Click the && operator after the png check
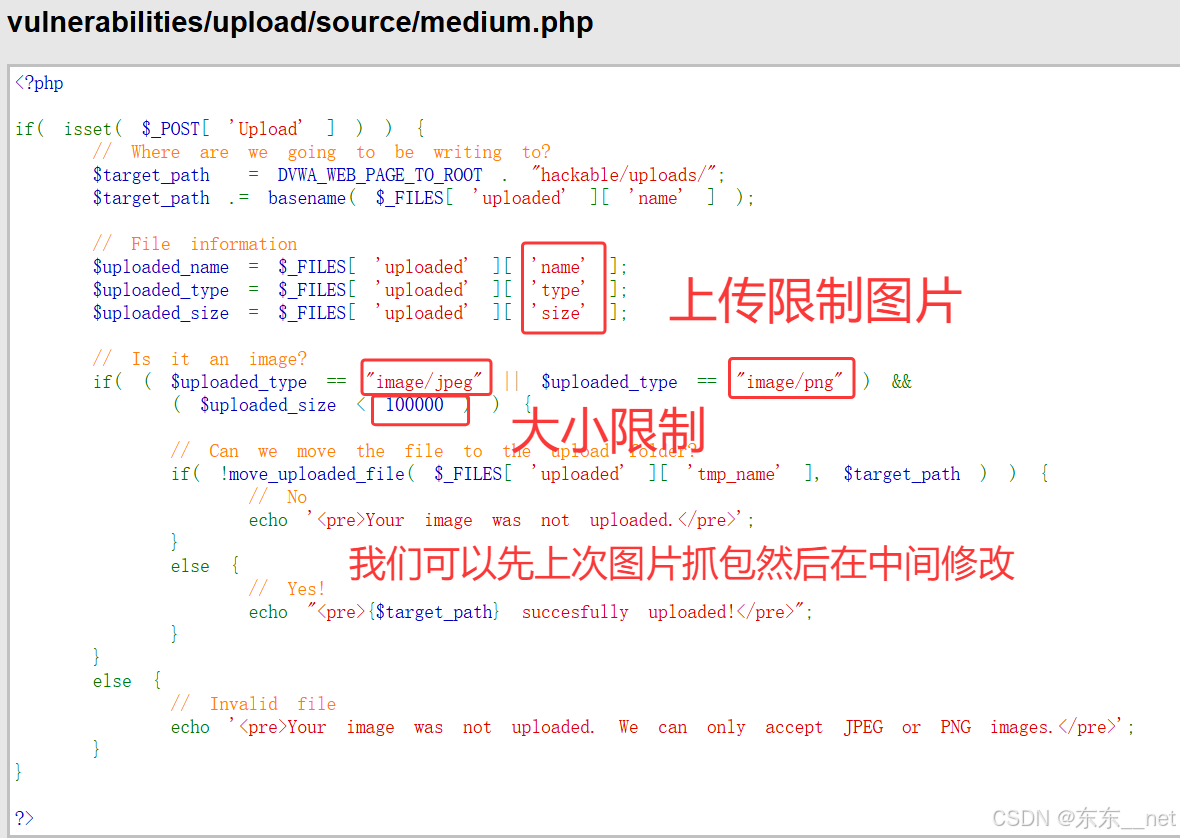 902,381
